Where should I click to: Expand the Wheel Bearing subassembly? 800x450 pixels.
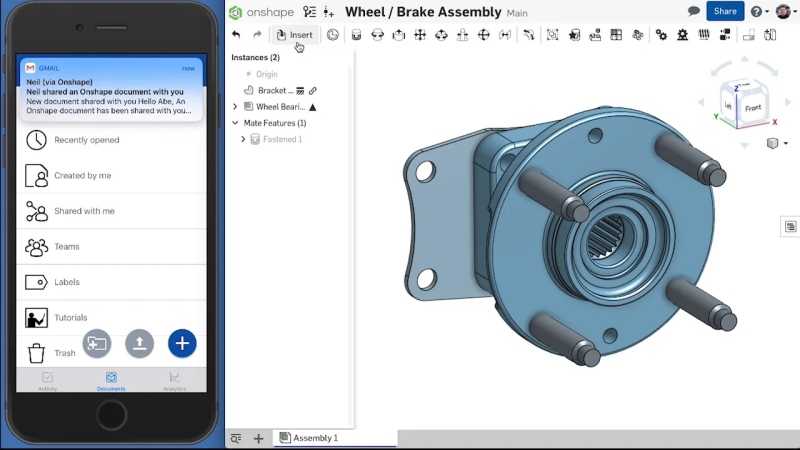(235, 107)
